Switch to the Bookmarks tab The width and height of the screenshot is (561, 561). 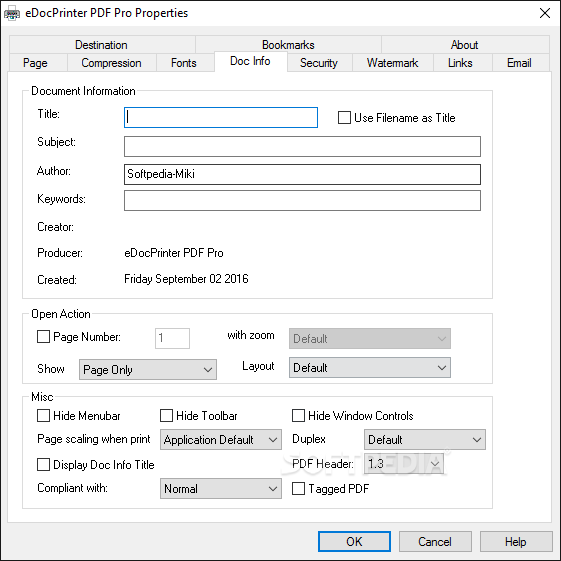click(288, 45)
